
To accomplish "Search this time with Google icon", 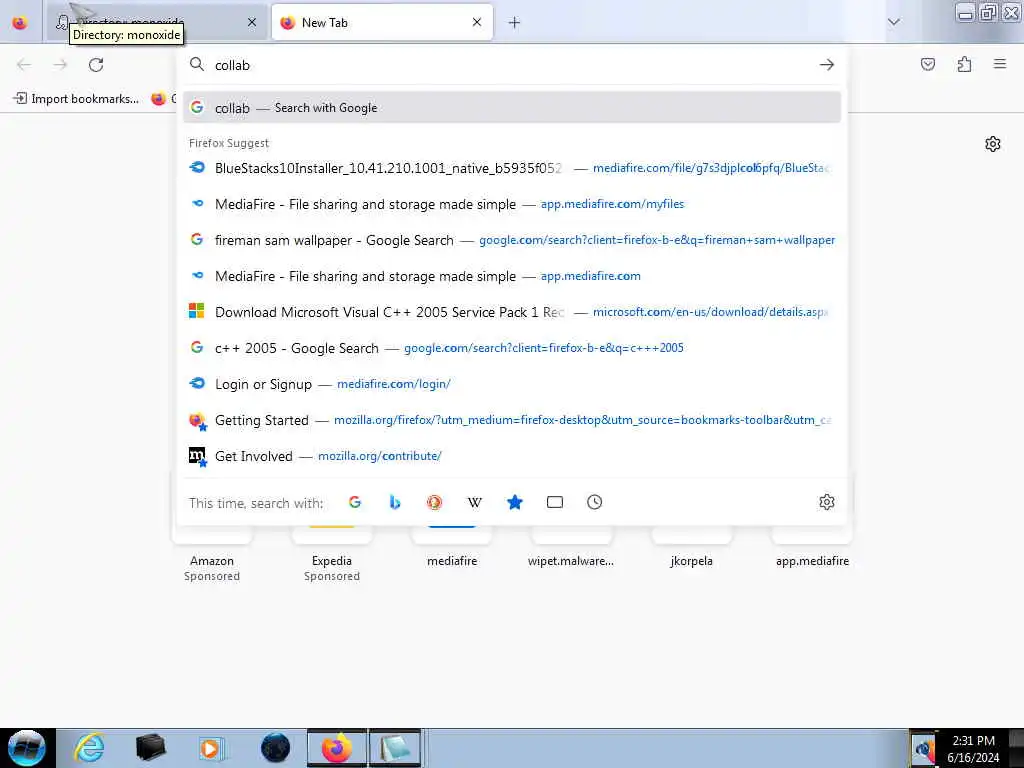I will coord(355,502).
